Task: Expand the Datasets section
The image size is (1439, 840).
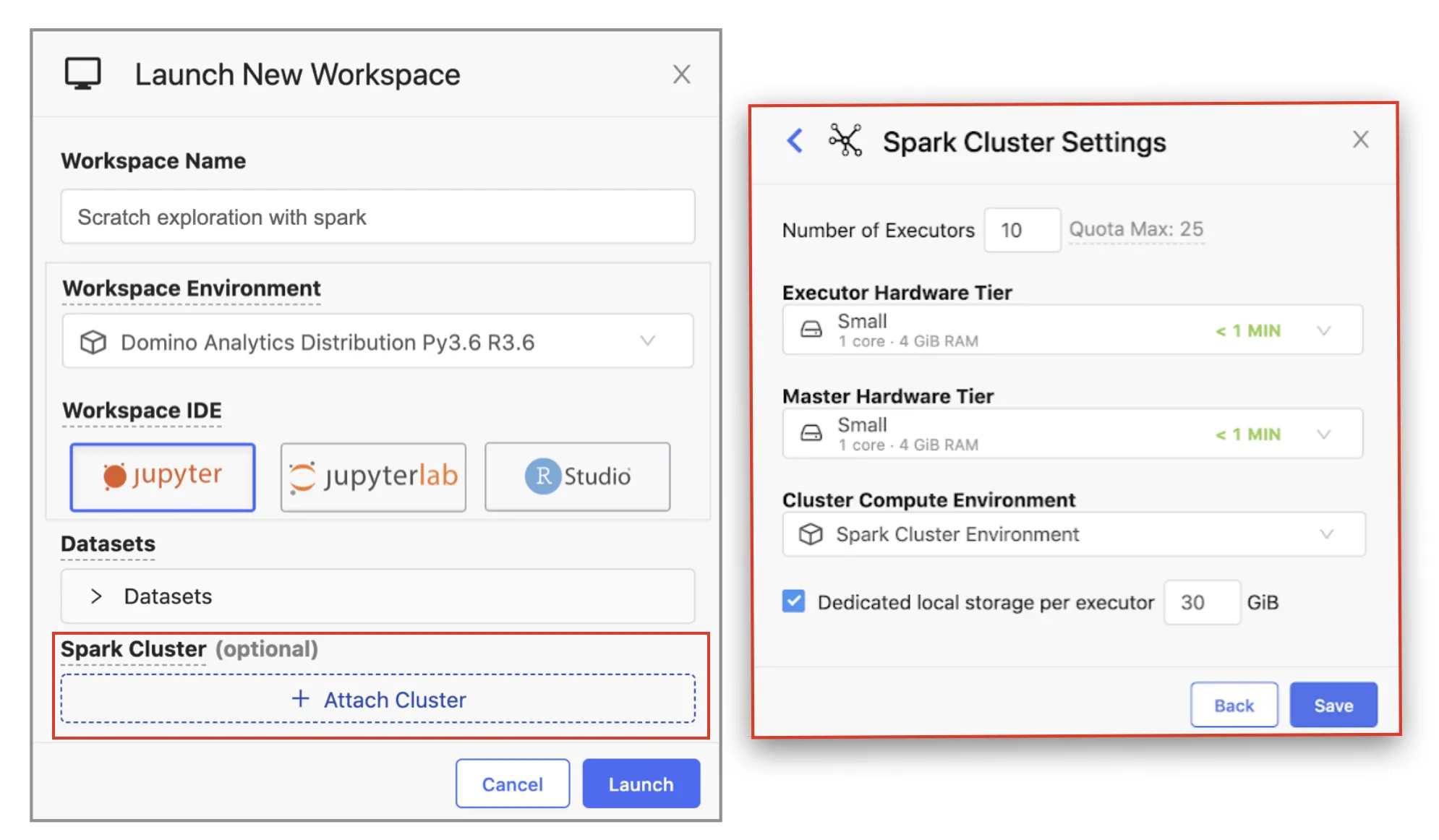Action: point(96,596)
